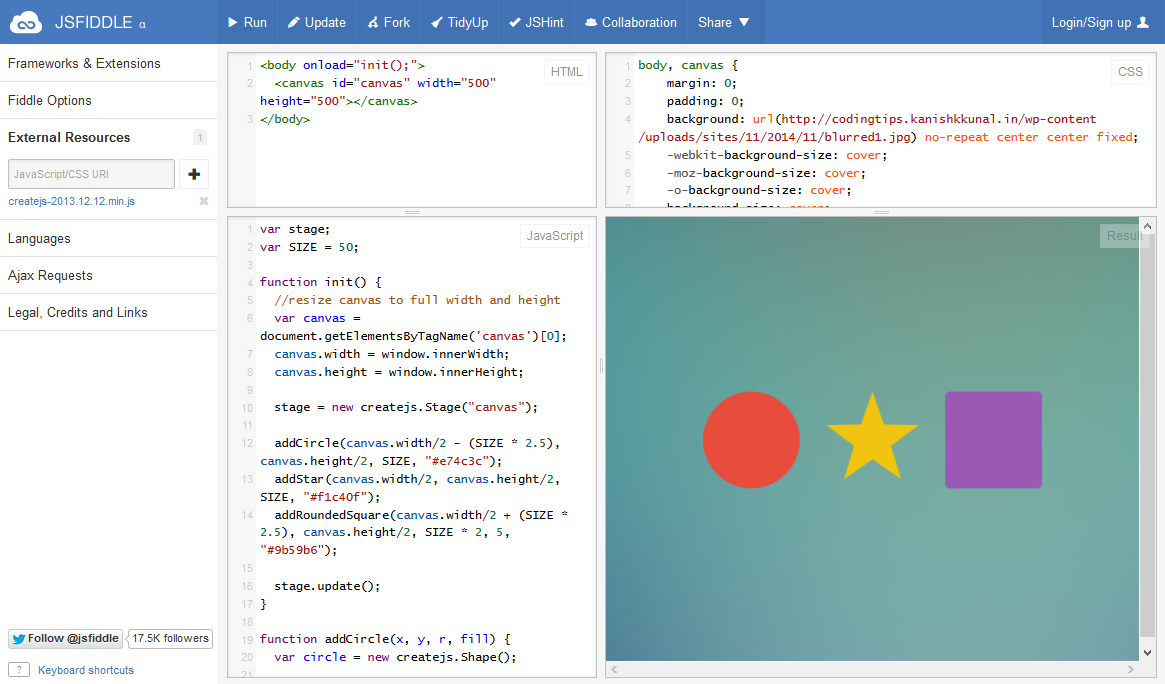The image size is (1165, 684).
Task: Click the question mark help icon
Action: pos(19,670)
